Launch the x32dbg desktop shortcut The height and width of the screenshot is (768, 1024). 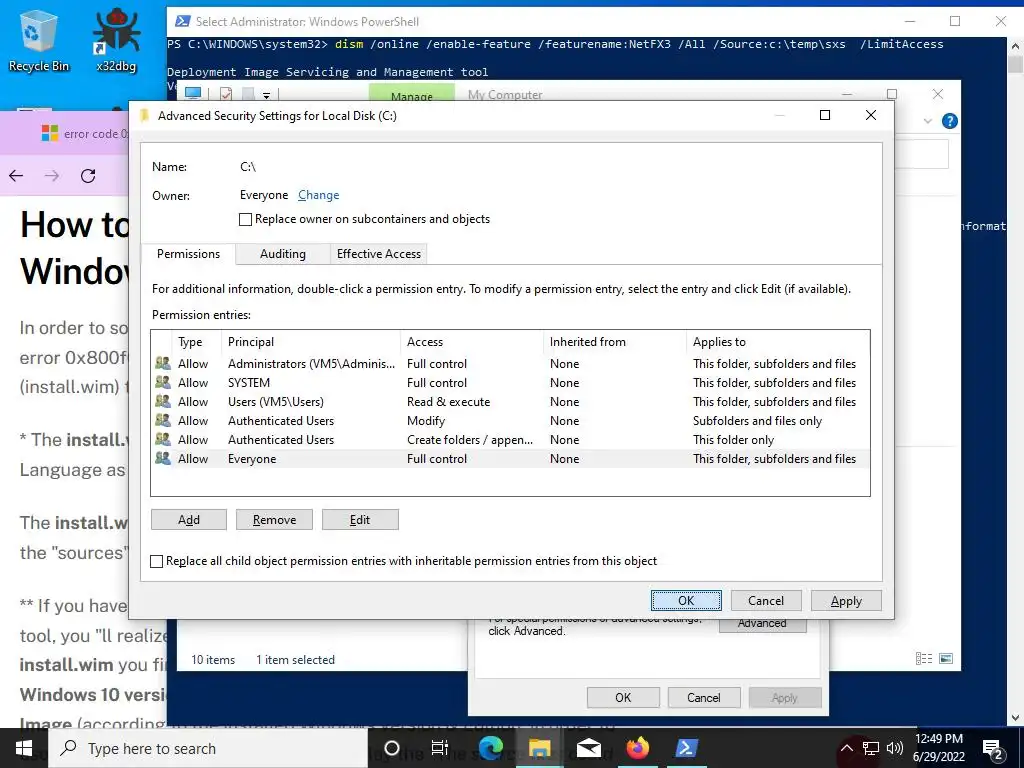coord(116,40)
